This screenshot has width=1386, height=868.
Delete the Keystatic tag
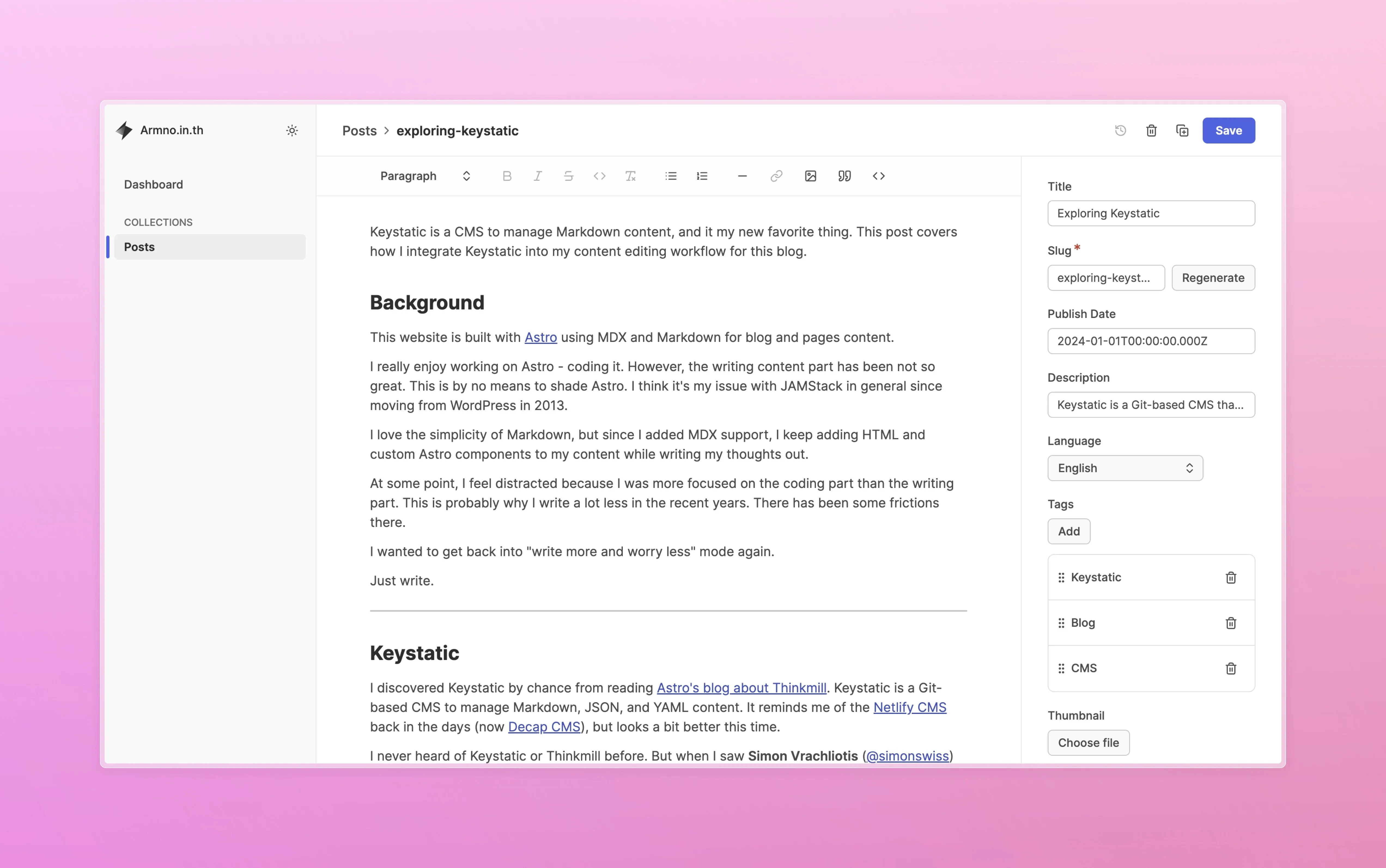point(1230,577)
